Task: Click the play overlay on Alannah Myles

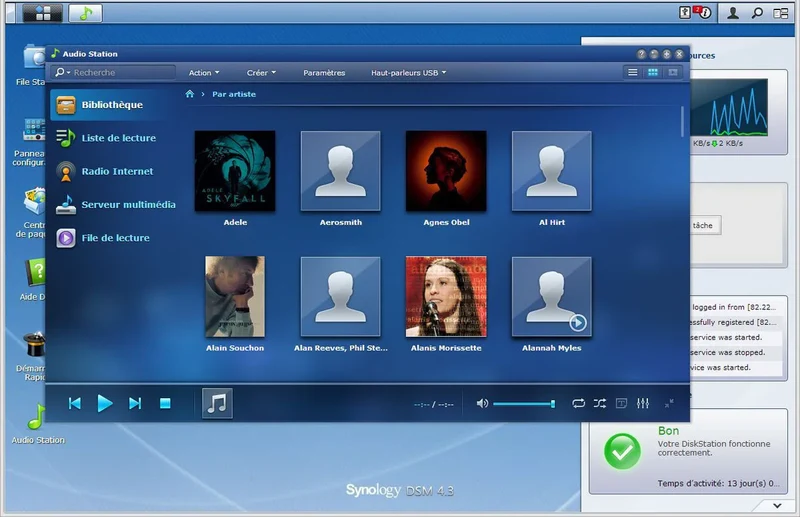Action: point(578,323)
